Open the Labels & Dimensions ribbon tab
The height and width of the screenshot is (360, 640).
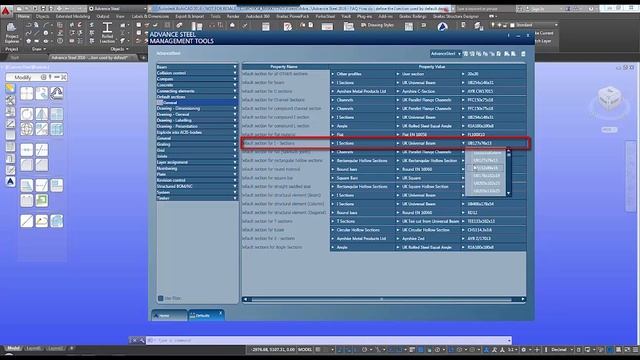[150, 16]
